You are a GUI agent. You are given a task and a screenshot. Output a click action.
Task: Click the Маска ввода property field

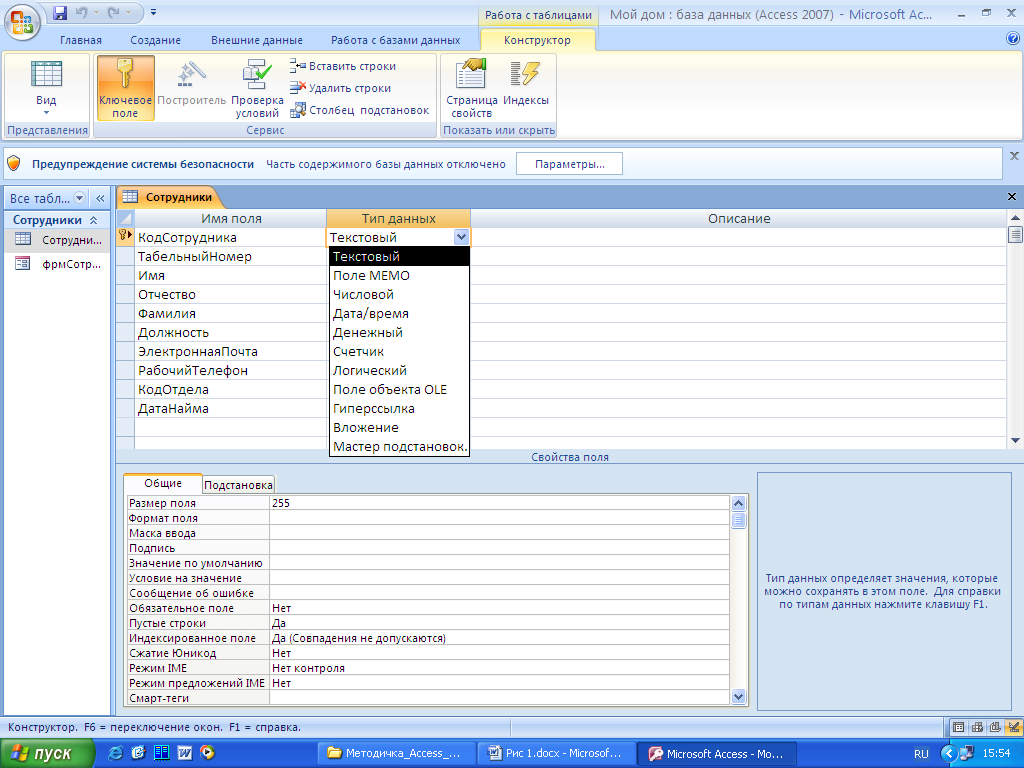500,533
